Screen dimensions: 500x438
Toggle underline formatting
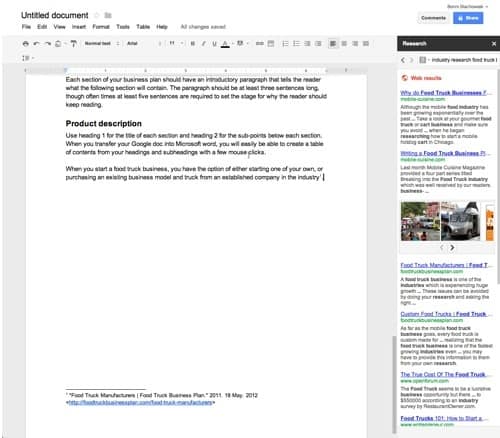(214, 44)
